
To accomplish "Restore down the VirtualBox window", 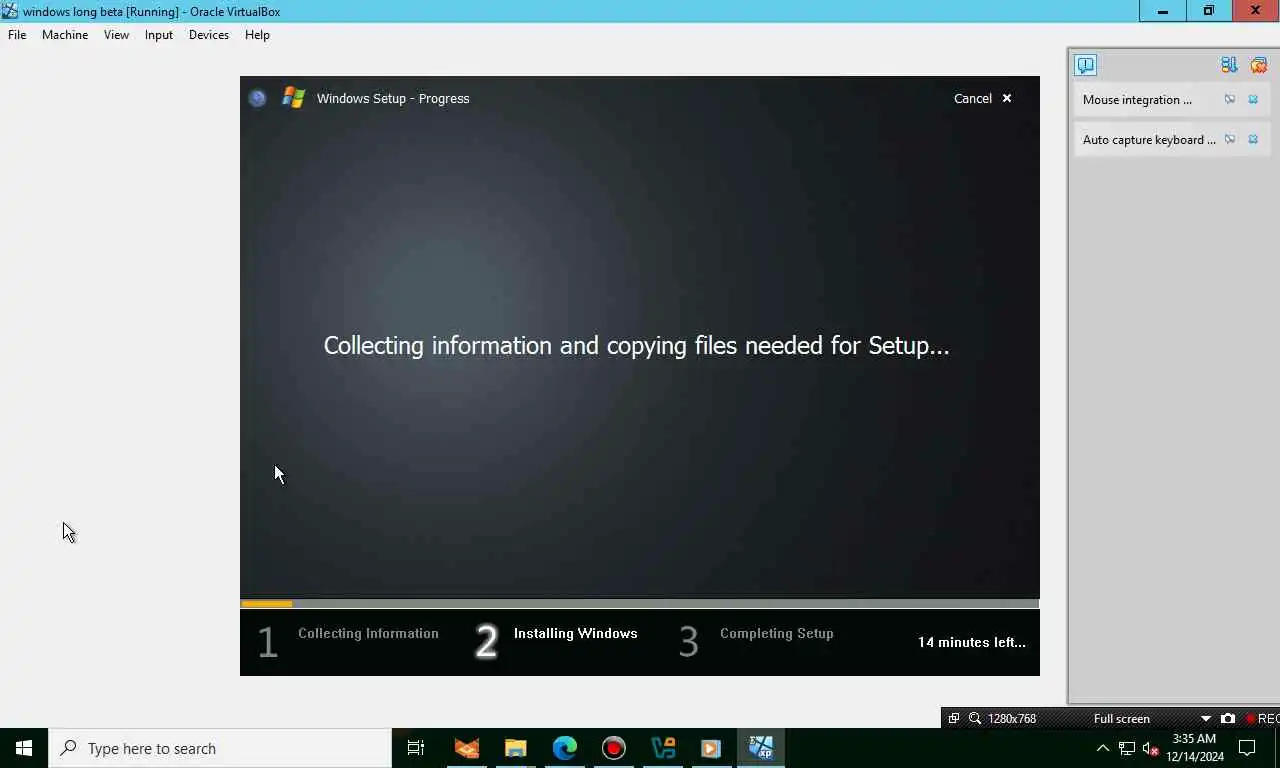I will click(x=1209, y=11).
